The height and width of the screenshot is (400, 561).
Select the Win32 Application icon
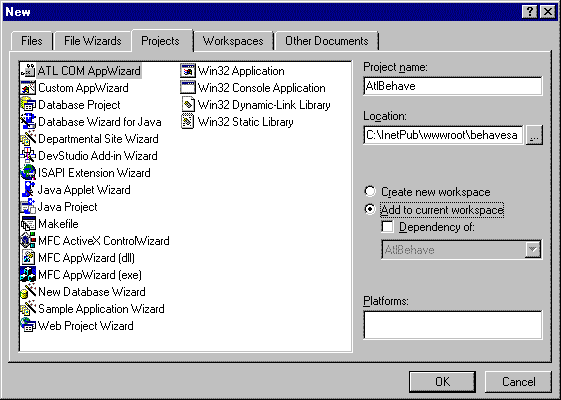pos(188,71)
